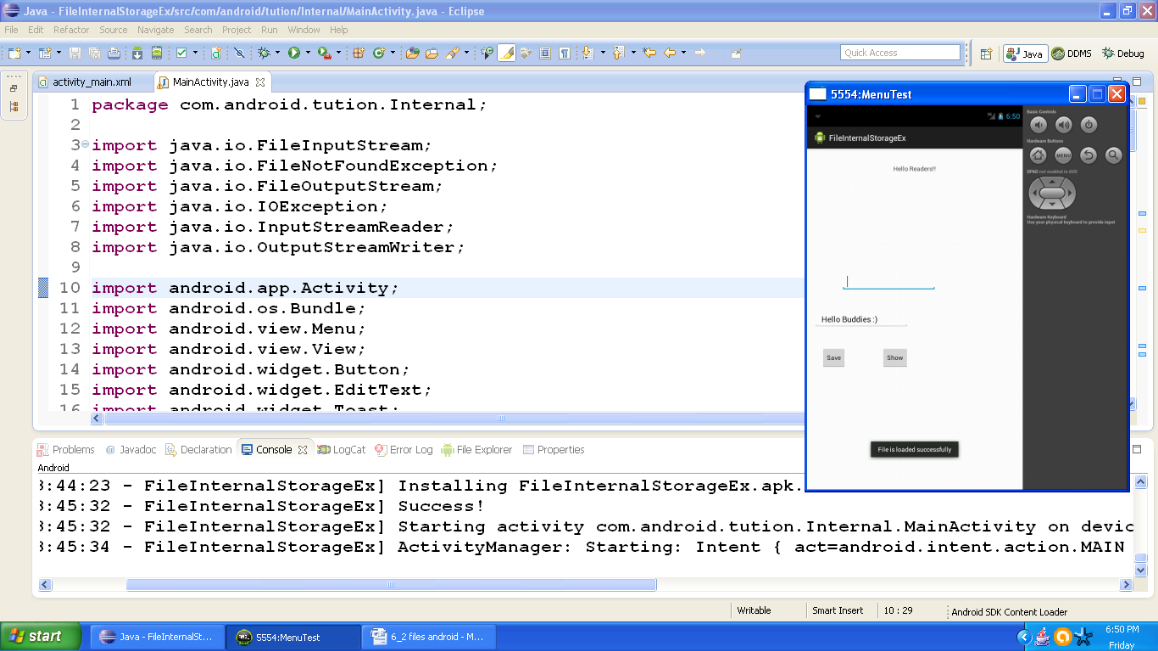Click emulator Home hardware button
This screenshot has width=1158, height=651.
pos(1038,155)
